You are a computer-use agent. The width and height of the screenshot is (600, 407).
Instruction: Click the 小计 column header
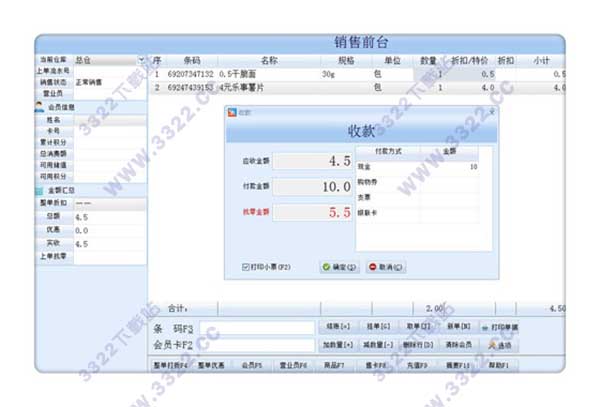coord(541,60)
